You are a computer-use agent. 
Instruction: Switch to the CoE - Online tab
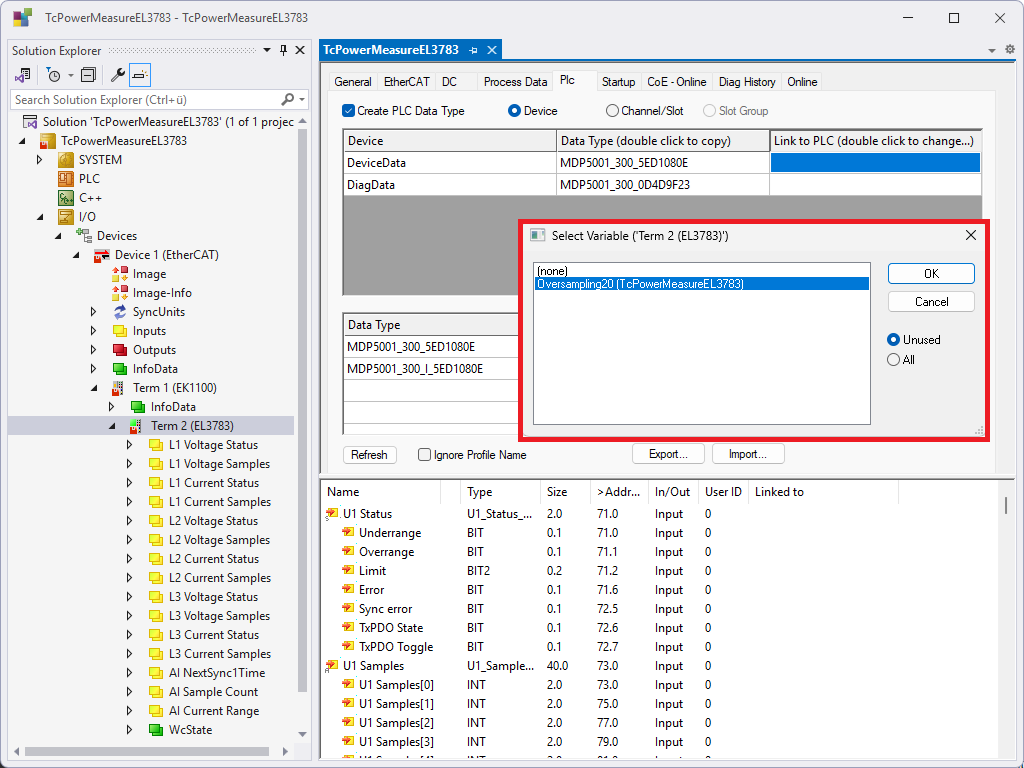pos(677,82)
